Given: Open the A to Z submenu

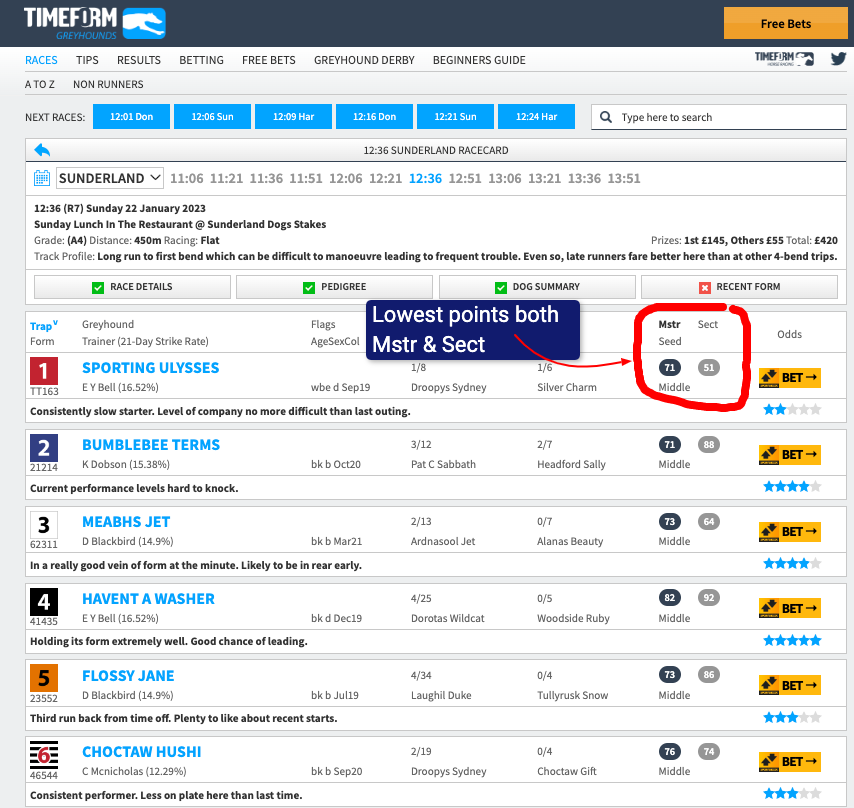Looking at the screenshot, I should 40,84.
